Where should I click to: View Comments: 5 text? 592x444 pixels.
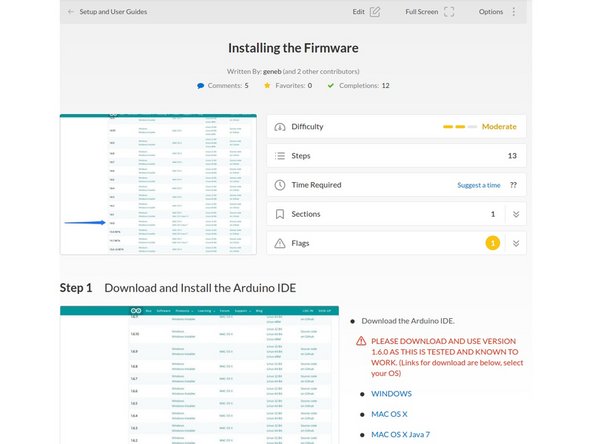(x=228, y=85)
